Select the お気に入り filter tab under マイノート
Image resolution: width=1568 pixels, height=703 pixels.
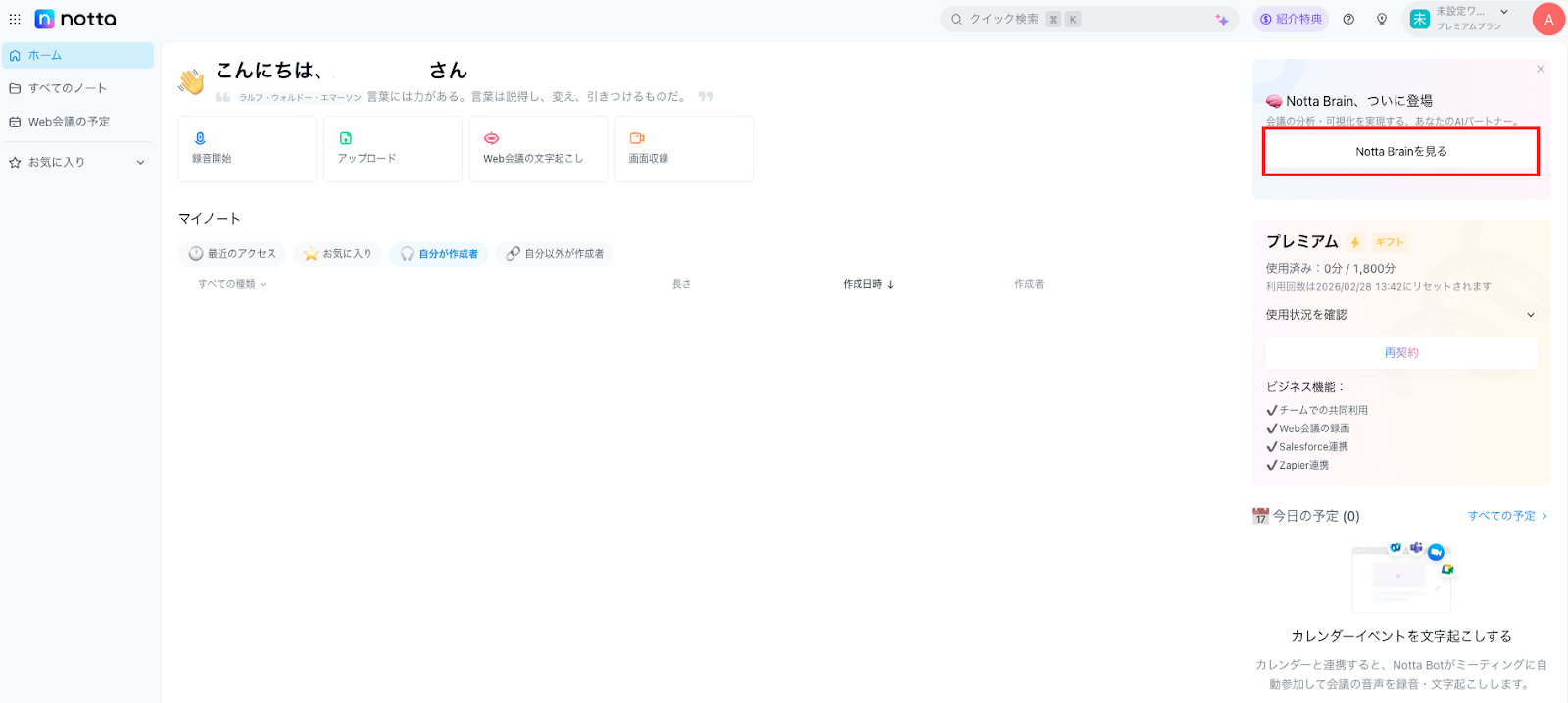click(337, 254)
